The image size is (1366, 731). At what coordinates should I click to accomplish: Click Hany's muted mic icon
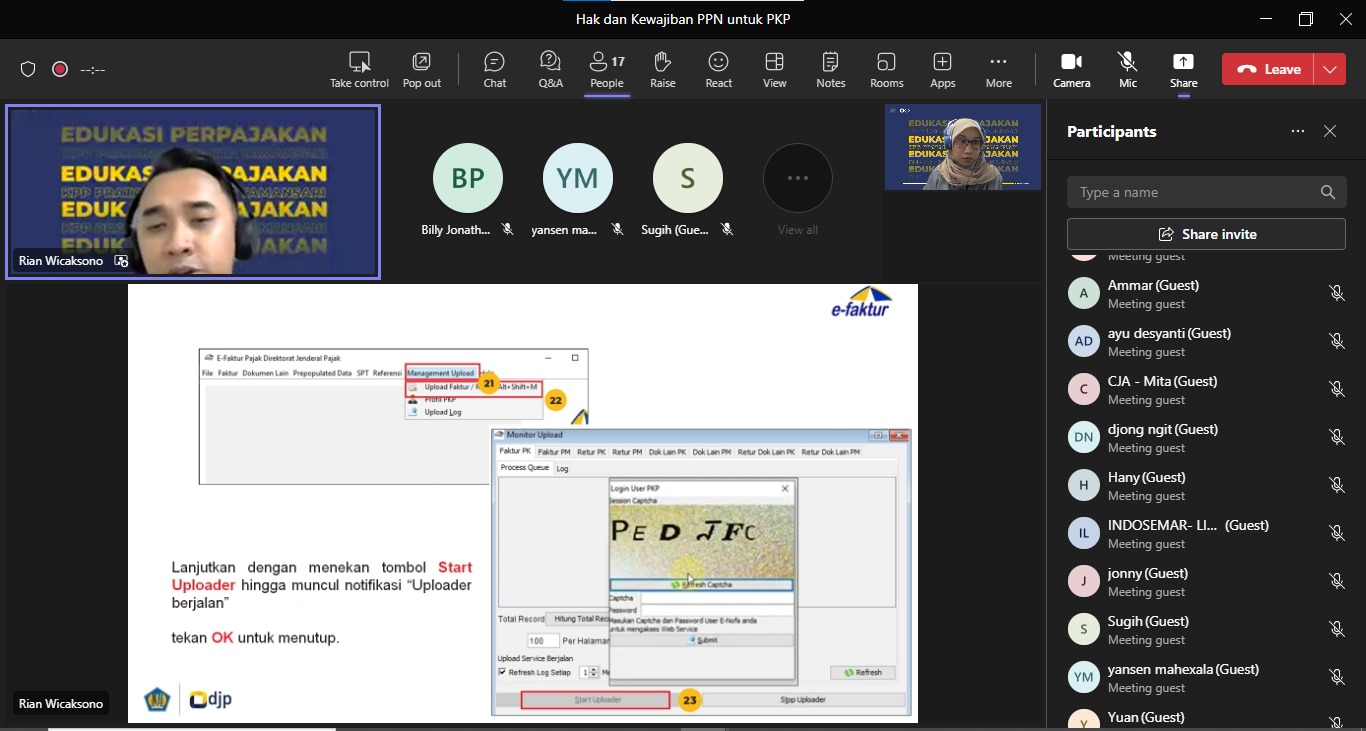click(x=1336, y=485)
